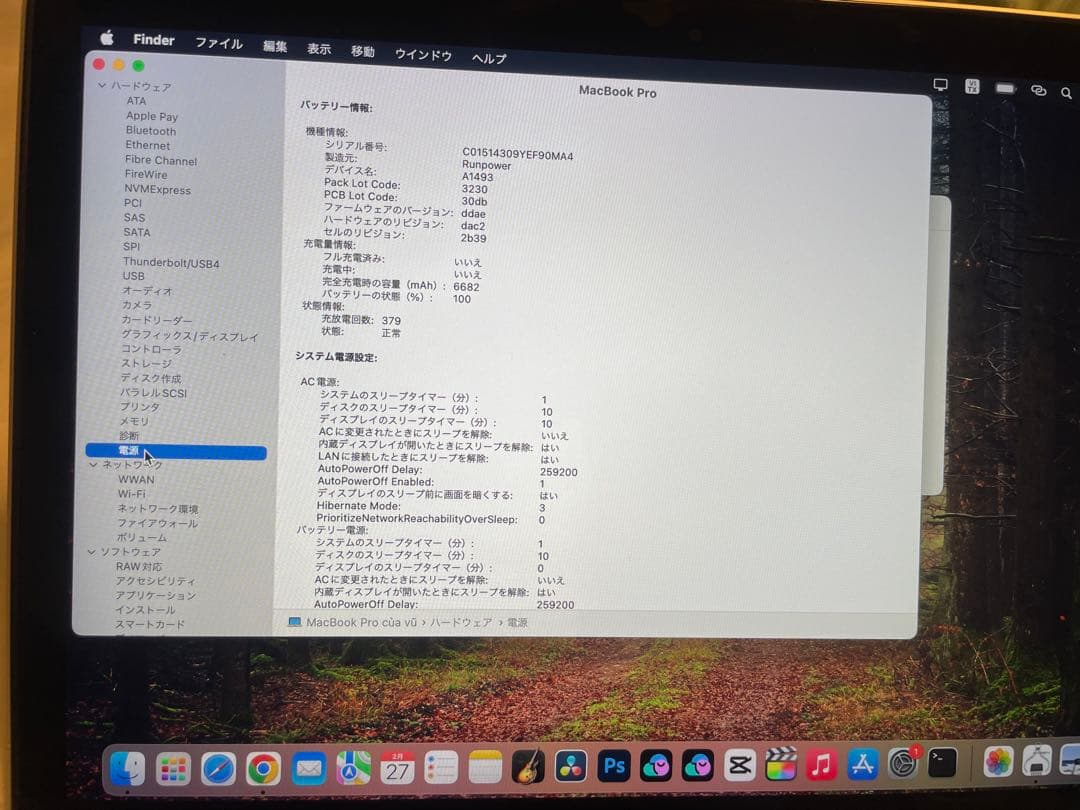Open the 移動 menu

362,52
